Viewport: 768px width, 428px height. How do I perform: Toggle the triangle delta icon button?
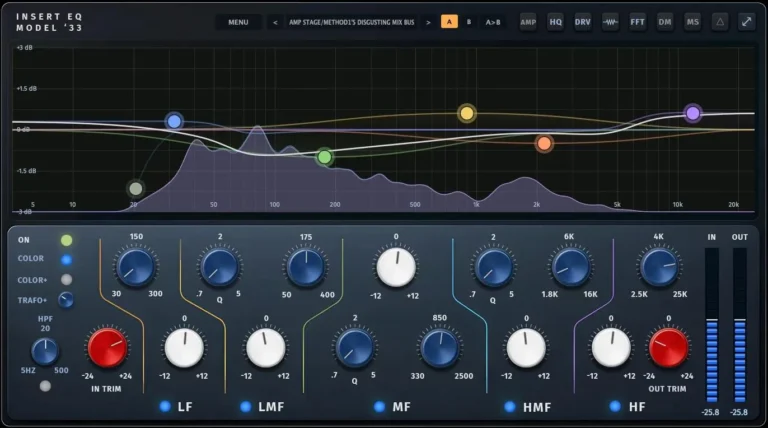pos(720,22)
